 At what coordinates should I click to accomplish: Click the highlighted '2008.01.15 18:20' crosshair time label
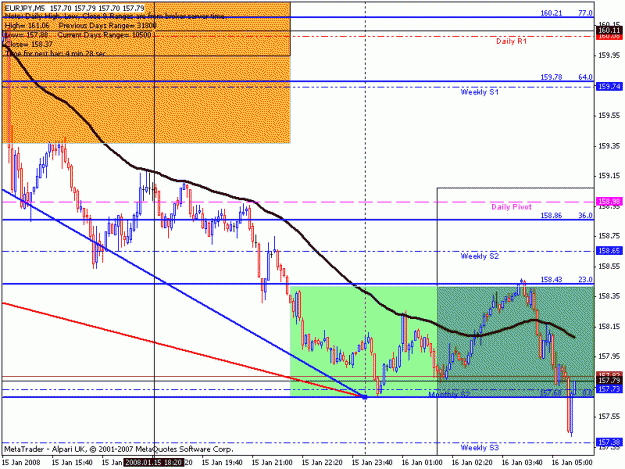(153, 463)
